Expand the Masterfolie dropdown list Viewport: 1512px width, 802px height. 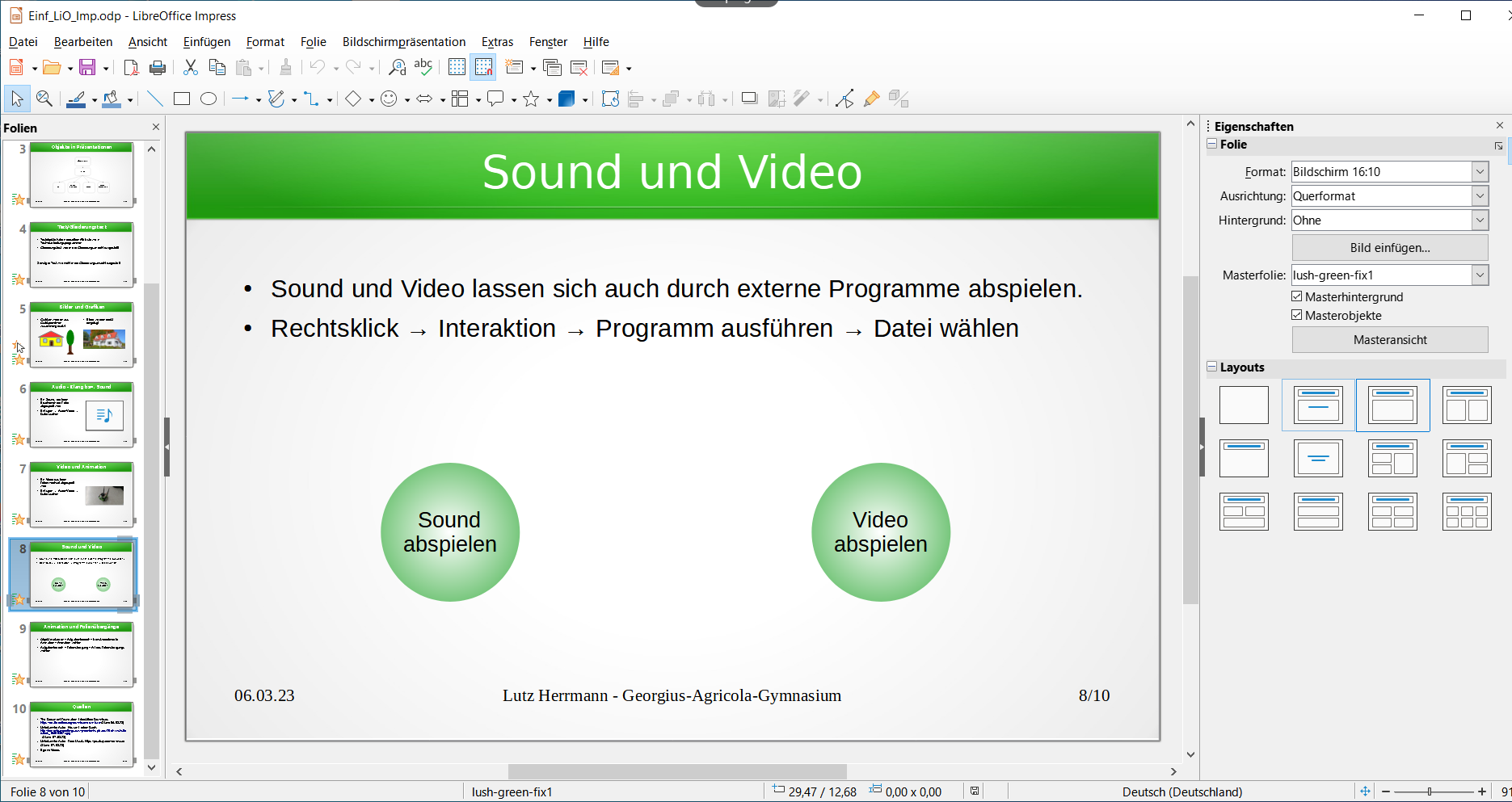point(1479,275)
